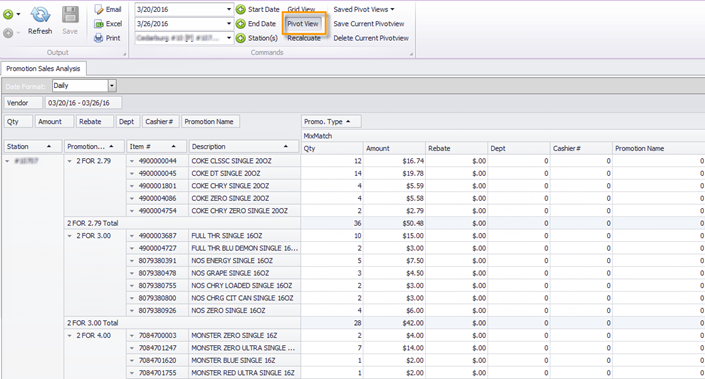Click Delete Current Pivotview
The height and width of the screenshot is (379, 705).
pyautogui.click(x=371, y=38)
